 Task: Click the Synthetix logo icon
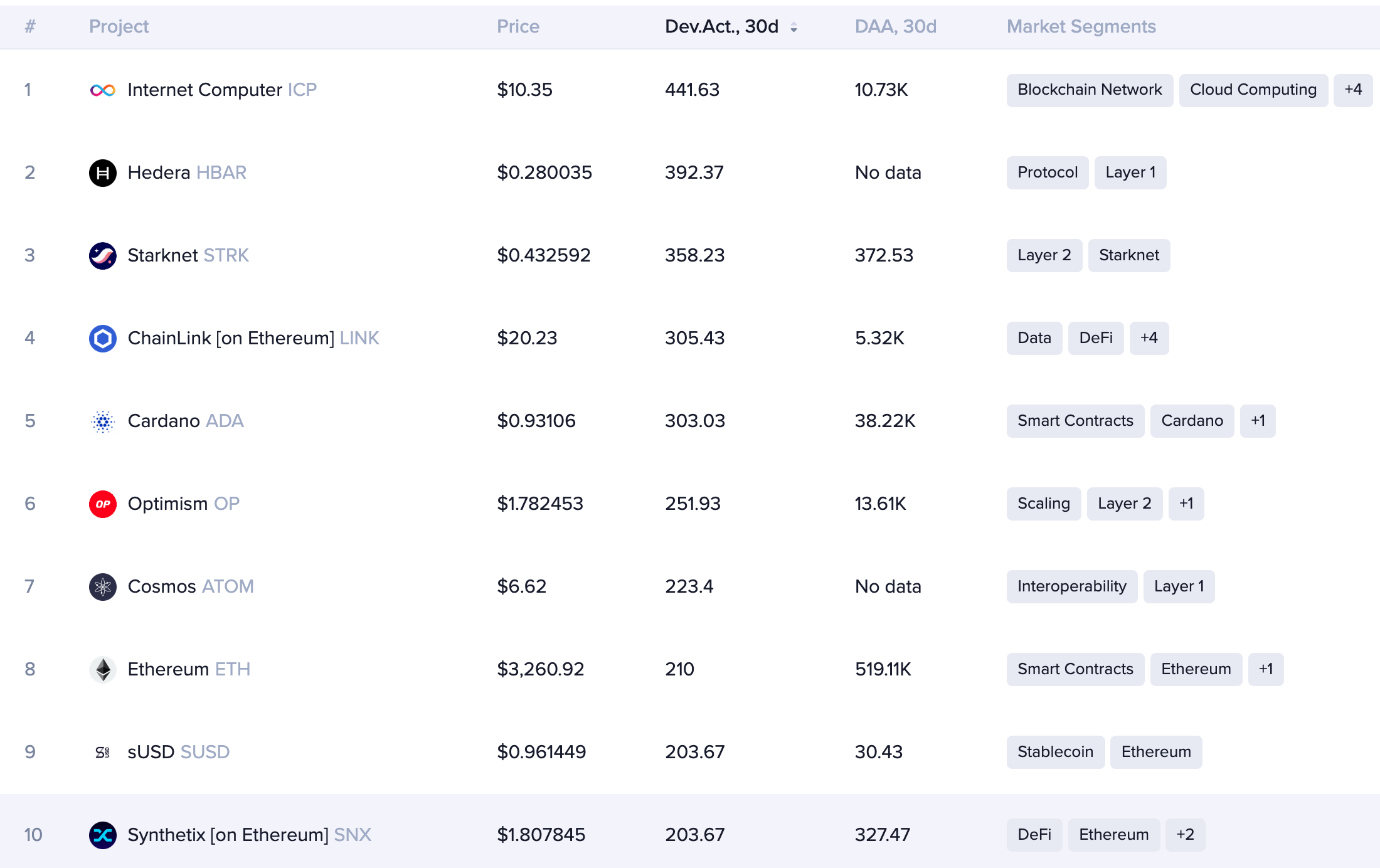pyautogui.click(x=103, y=835)
